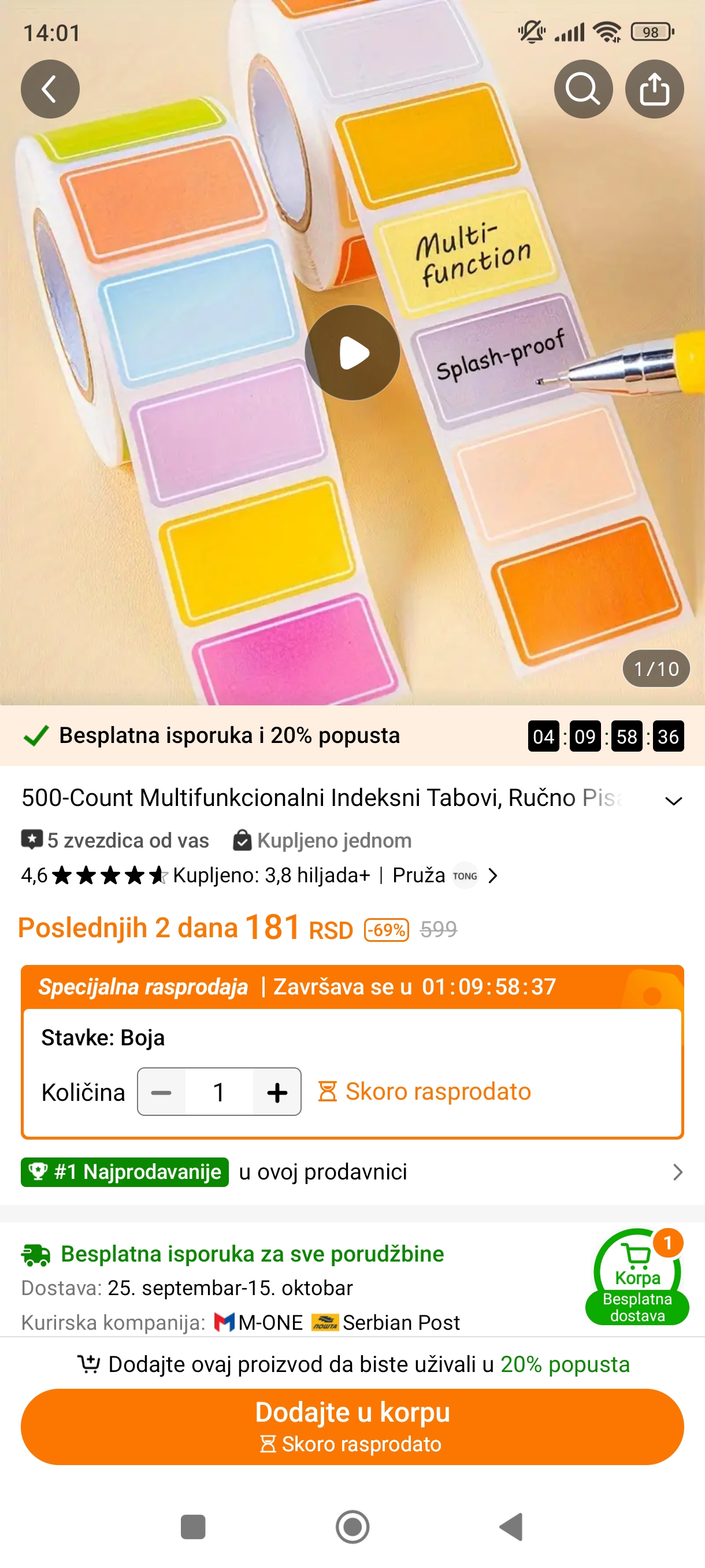Tap Besplatna isporuka za sve porudžbine
The width and height of the screenshot is (705, 1568).
click(253, 1254)
